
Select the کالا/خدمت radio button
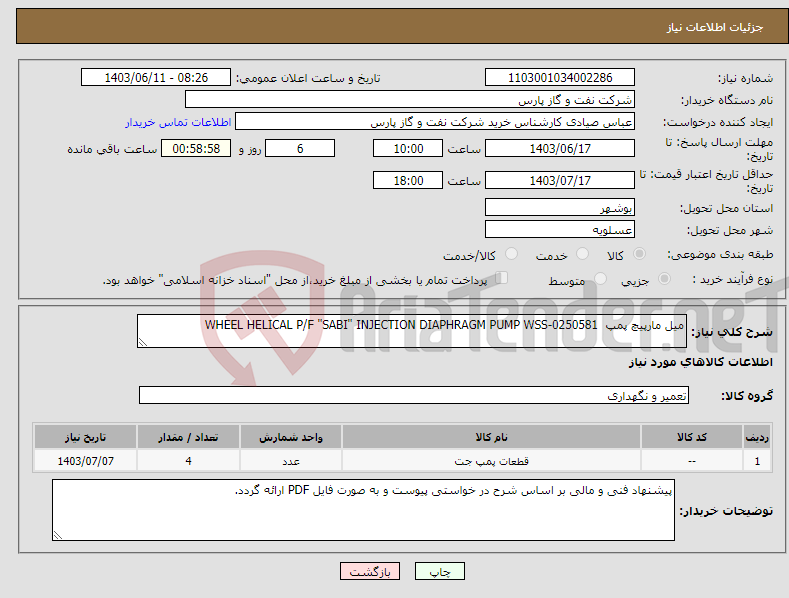point(511,254)
